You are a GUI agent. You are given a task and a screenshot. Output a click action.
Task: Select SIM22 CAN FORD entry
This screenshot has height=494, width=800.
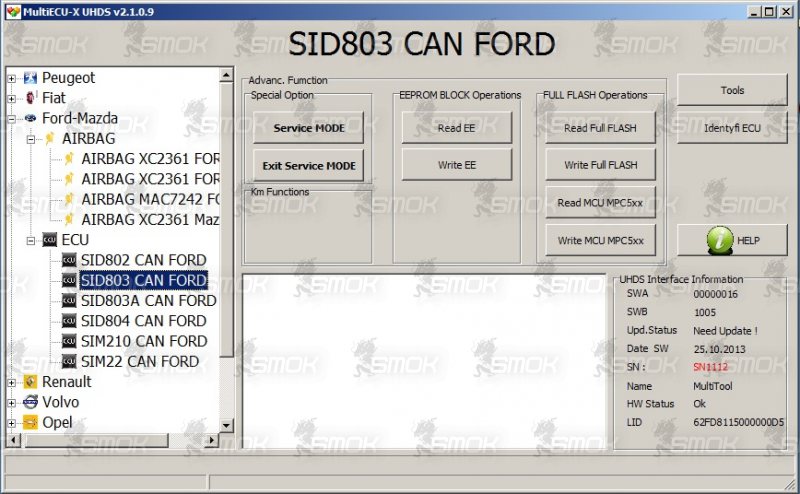pos(140,362)
